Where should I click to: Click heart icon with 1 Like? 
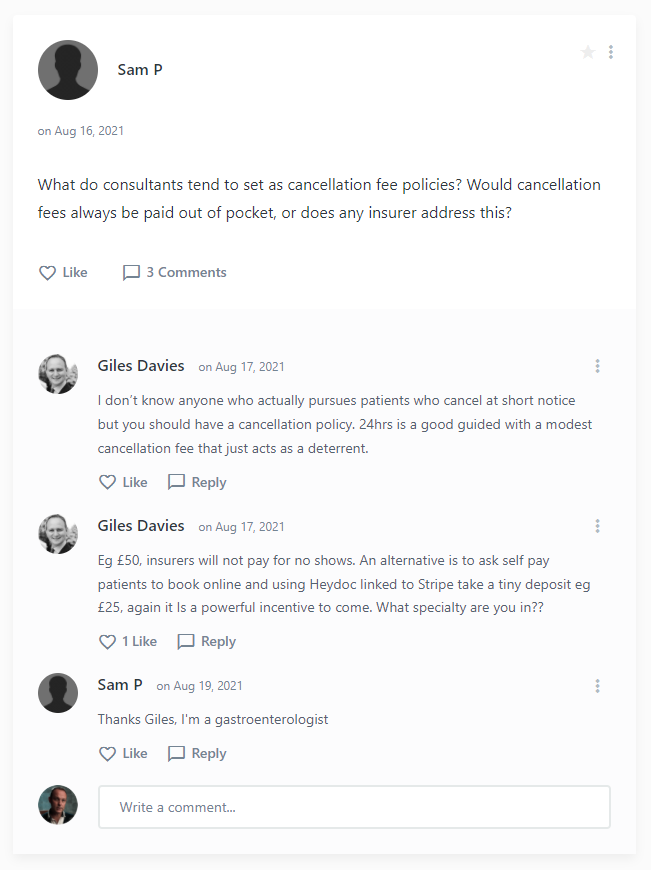pos(108,642)
